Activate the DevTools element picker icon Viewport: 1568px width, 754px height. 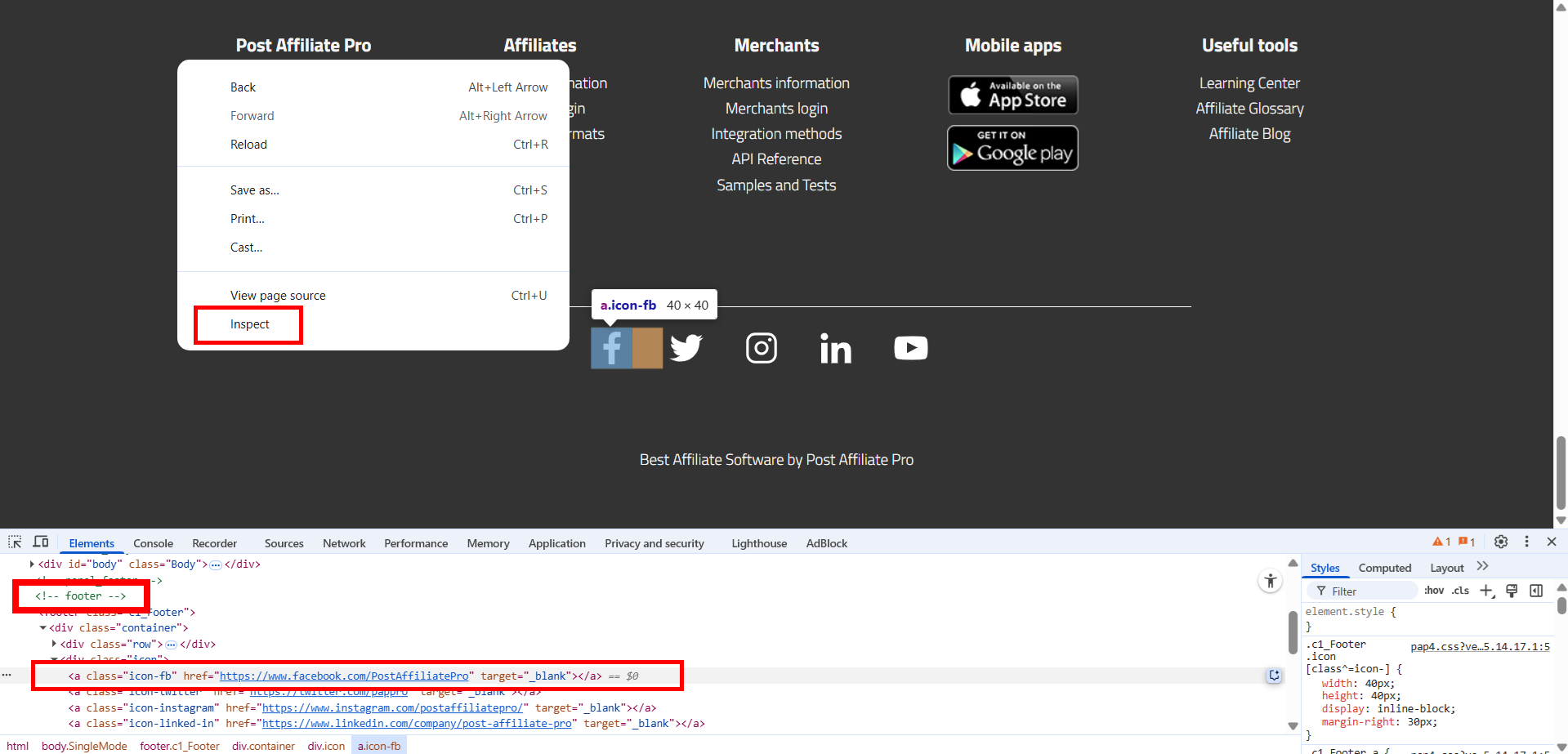coord(15,542)
